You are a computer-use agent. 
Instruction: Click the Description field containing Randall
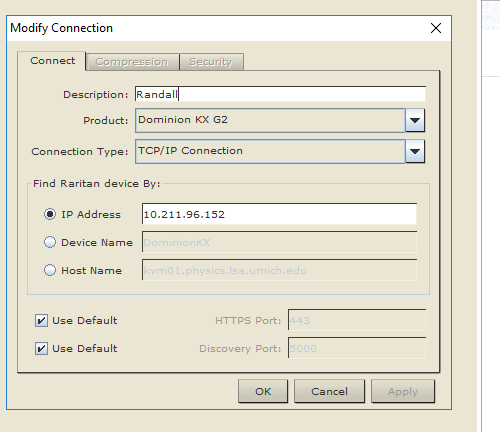click(x=280, y=94)
